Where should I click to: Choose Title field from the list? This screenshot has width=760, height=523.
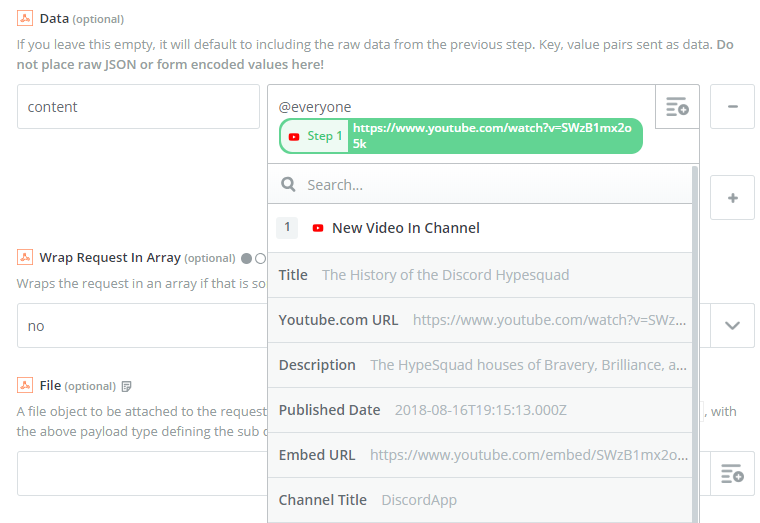pos(480,275)
